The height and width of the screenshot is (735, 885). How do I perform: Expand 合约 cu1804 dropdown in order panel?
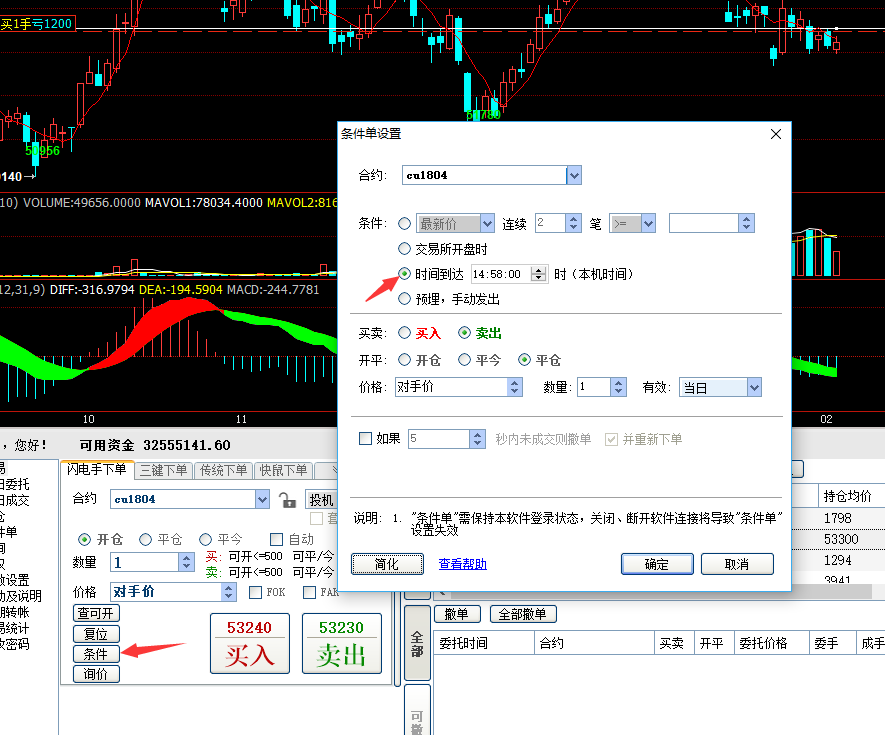pyautogui.click(x=262, y=499)
